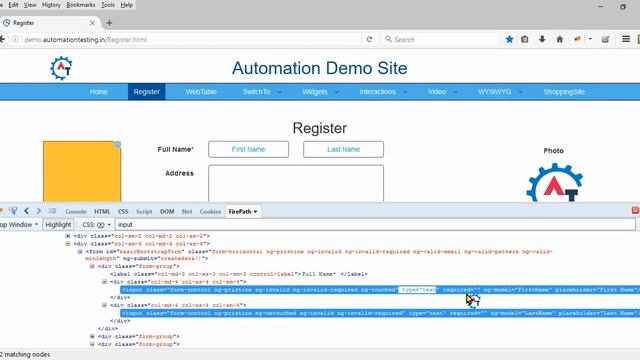Bookmark this page with the star icon

click(x=509, y=39)
